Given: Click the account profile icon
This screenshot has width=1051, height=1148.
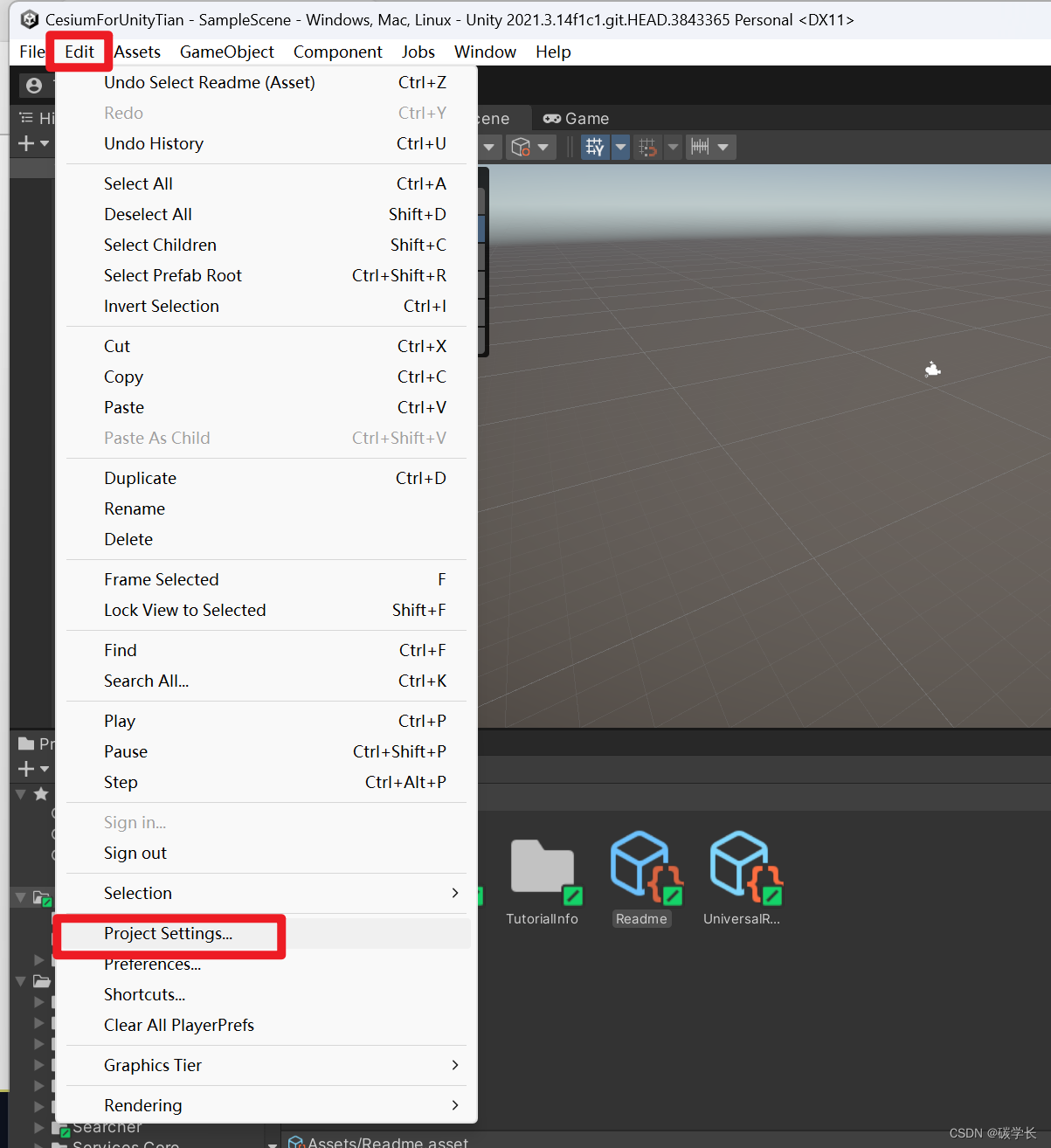Looking at the screenshot, I should tap(34, 86).
